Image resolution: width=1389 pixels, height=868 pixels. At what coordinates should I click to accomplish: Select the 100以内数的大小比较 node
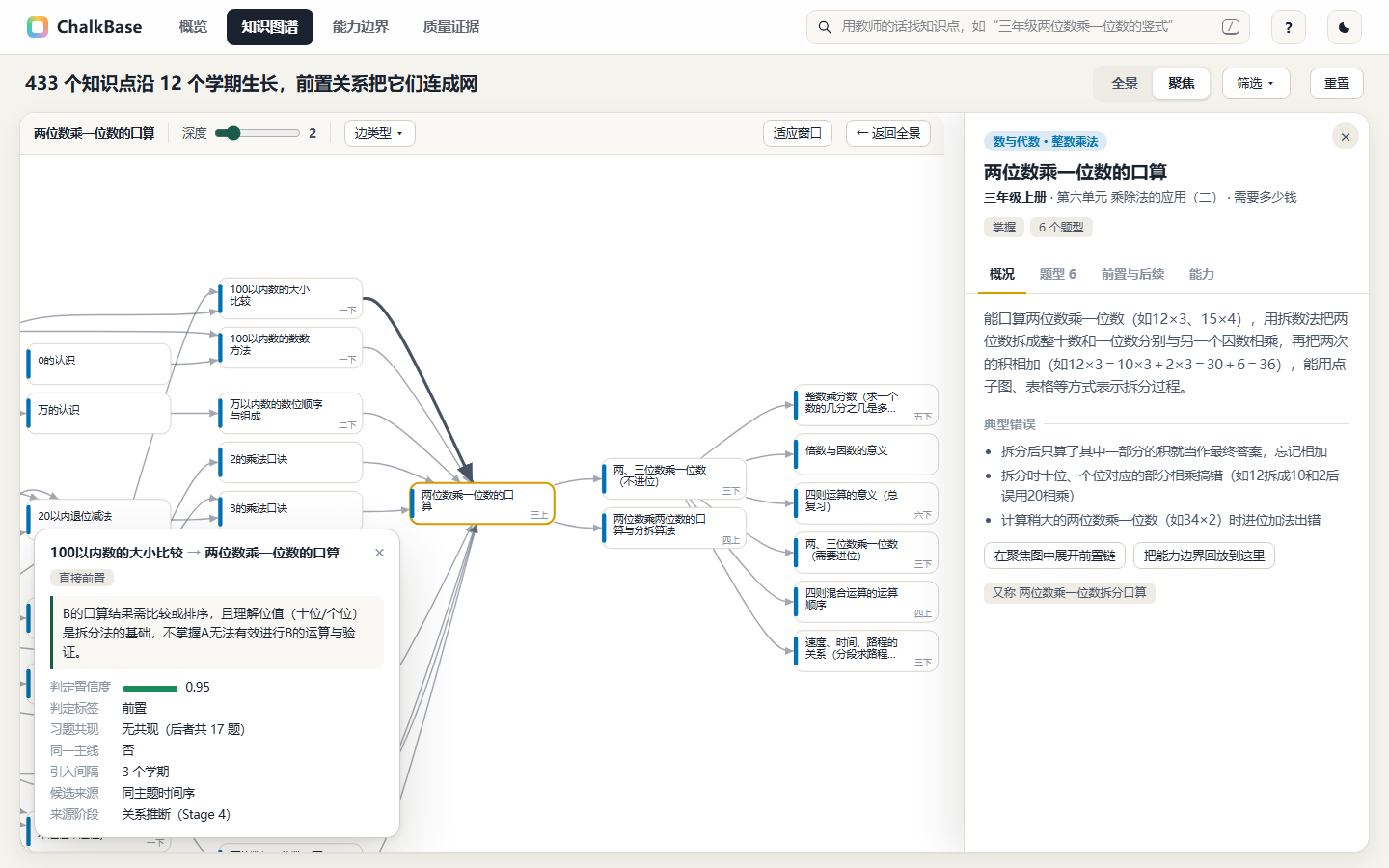290,298
